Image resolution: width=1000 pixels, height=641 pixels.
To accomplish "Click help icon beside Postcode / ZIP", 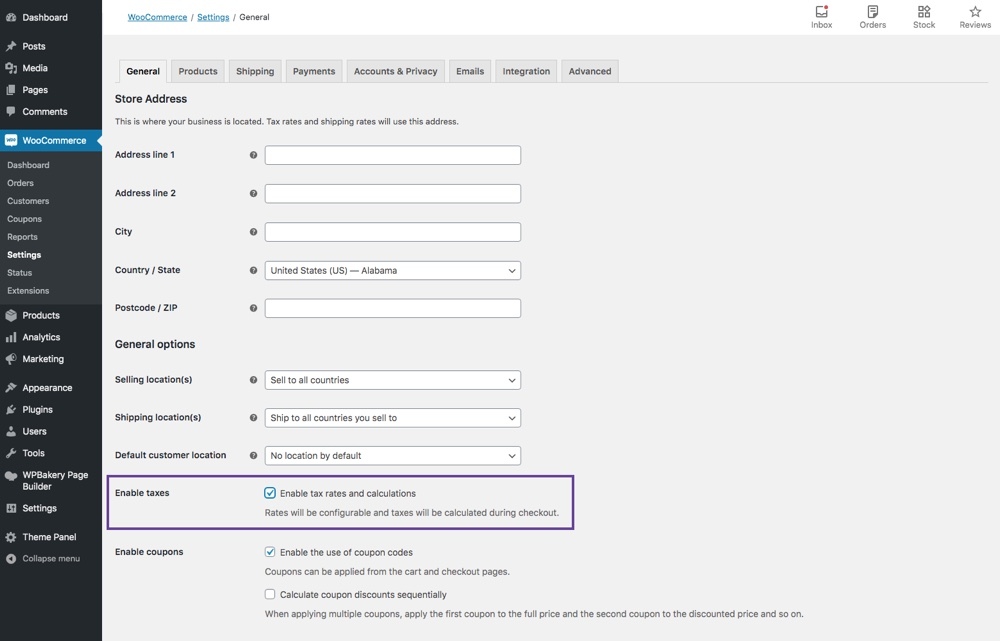I will (x=253, y=308).
